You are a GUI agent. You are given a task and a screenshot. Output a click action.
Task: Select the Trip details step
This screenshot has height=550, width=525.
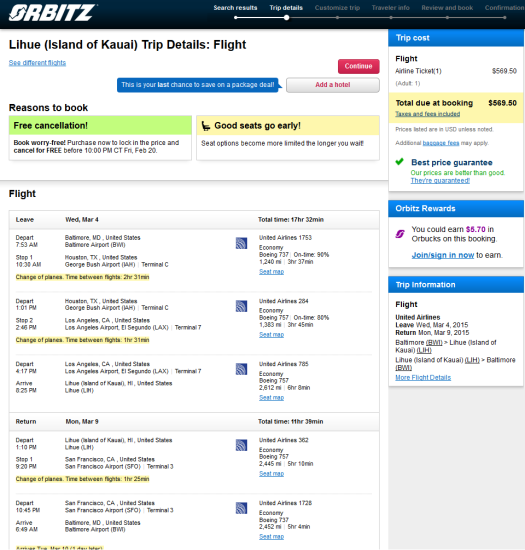pyautogui.click(x=286, y=8)
